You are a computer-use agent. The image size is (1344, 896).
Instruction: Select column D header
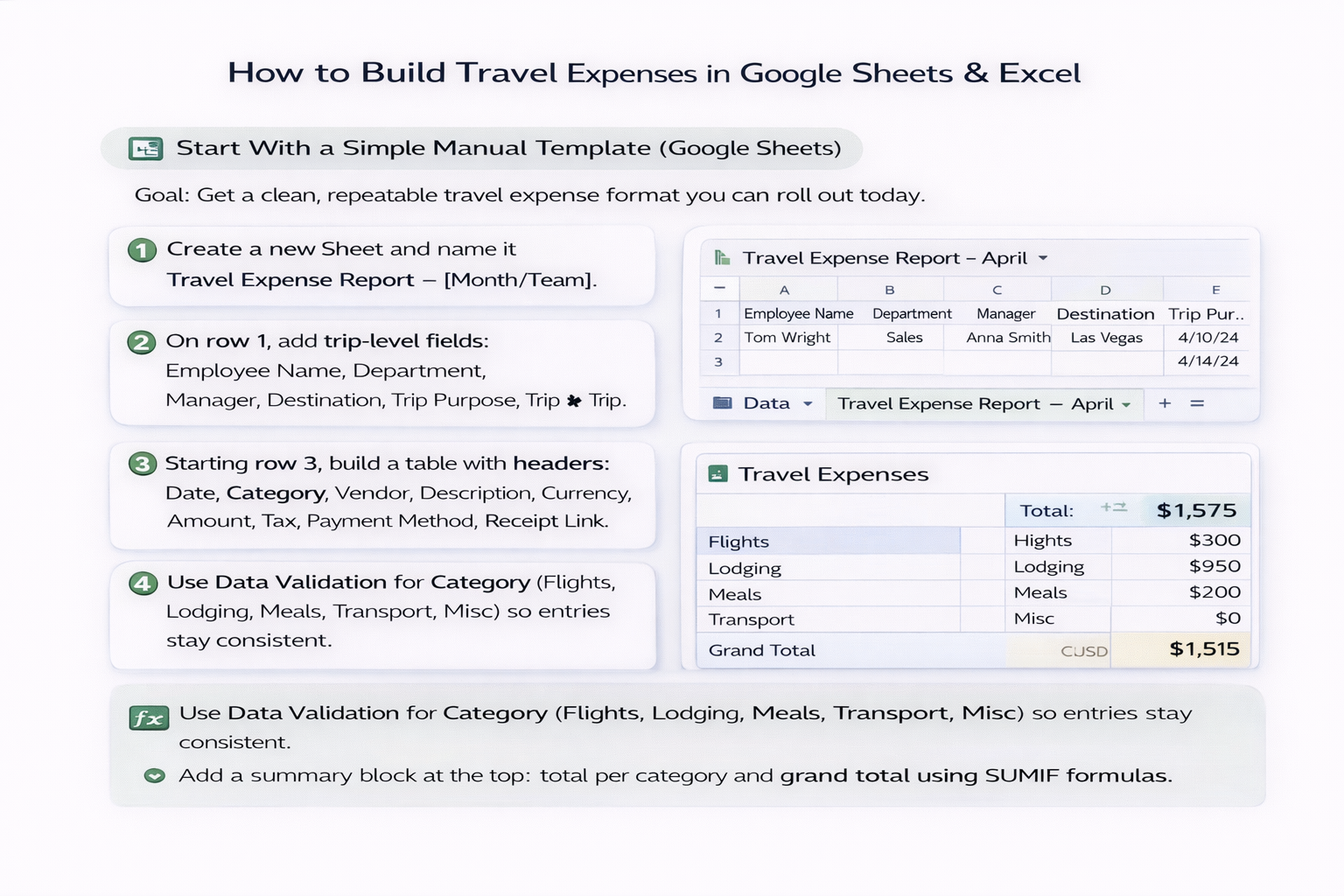pos(1106,290)
